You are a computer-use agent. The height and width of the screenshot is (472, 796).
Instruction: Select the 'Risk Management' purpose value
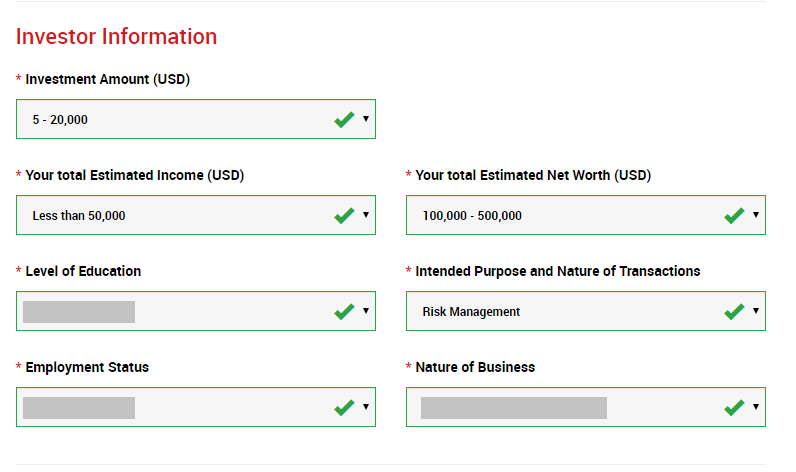click(471, 312)
